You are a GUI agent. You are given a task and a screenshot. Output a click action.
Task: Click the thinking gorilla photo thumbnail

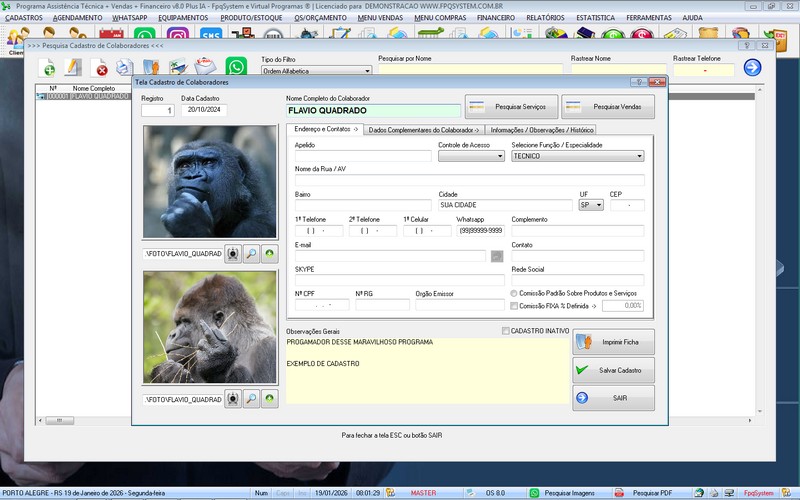(x=210, y=182)
